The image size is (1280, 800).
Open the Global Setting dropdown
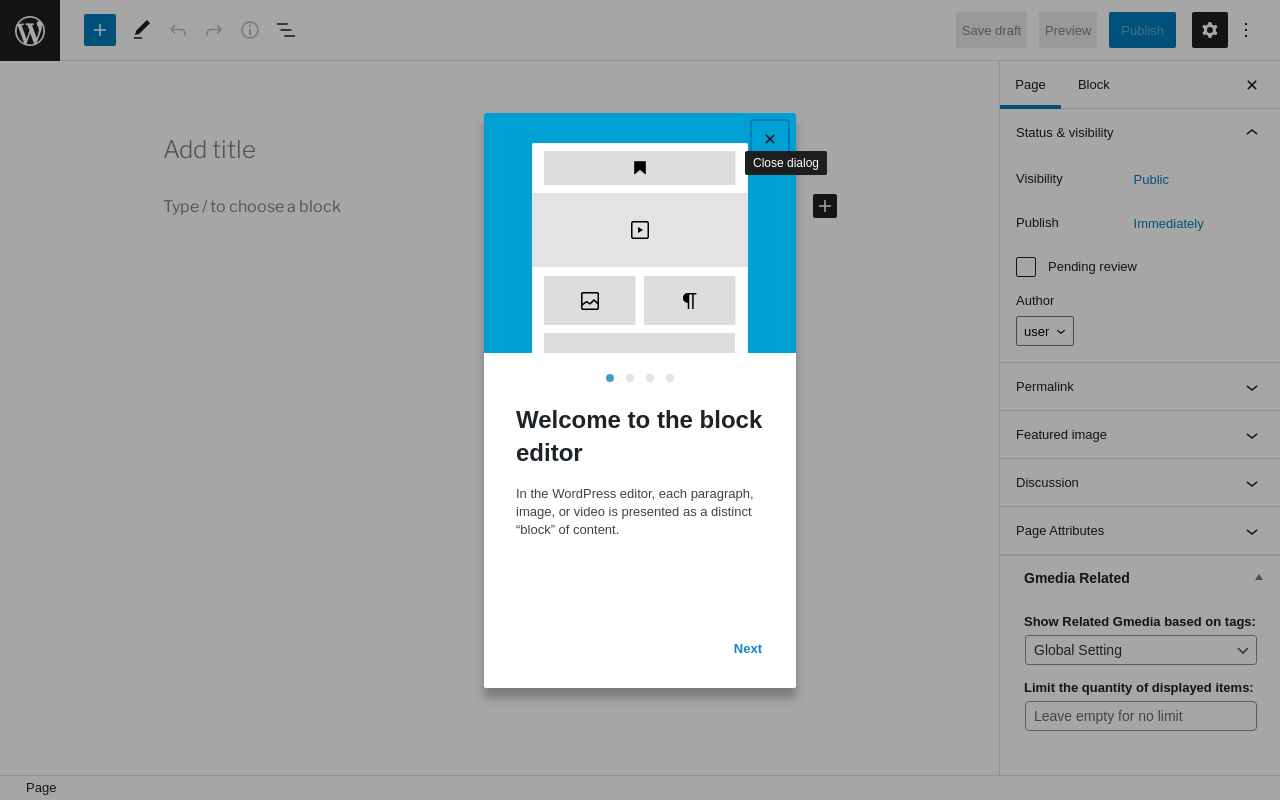click(1141, 650)
